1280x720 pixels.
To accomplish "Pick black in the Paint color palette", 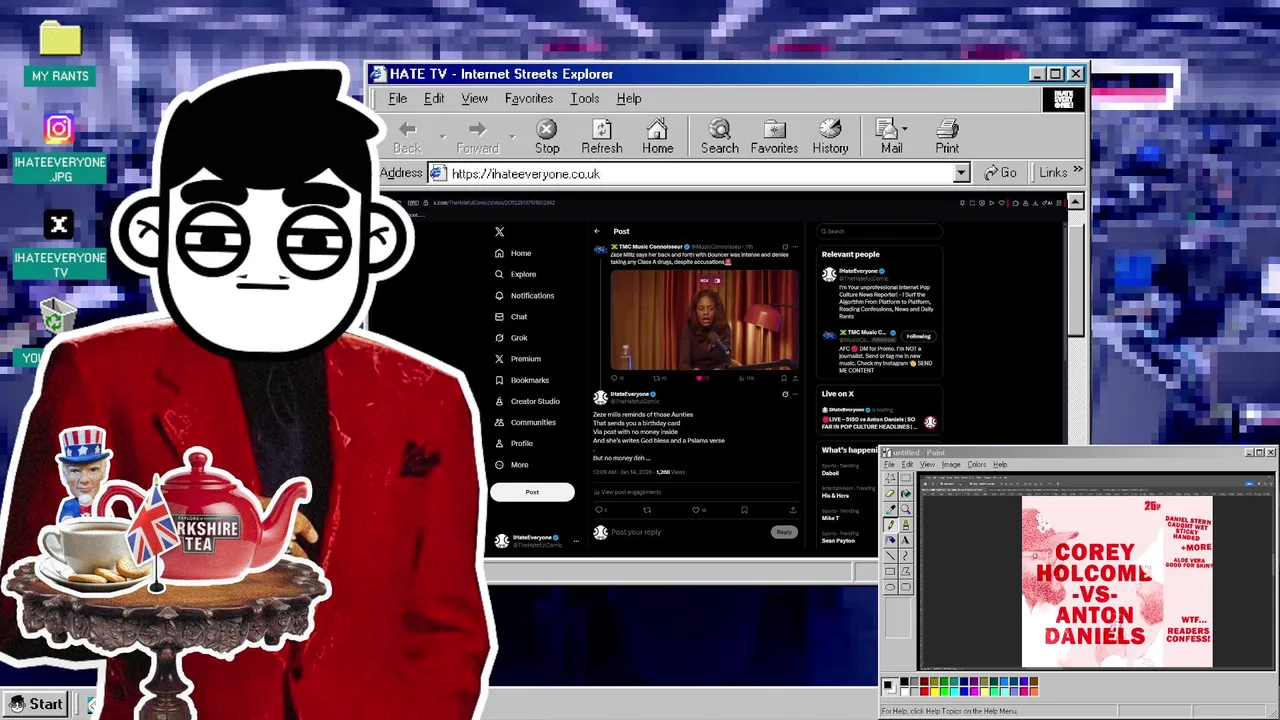I will coord(904,681).
